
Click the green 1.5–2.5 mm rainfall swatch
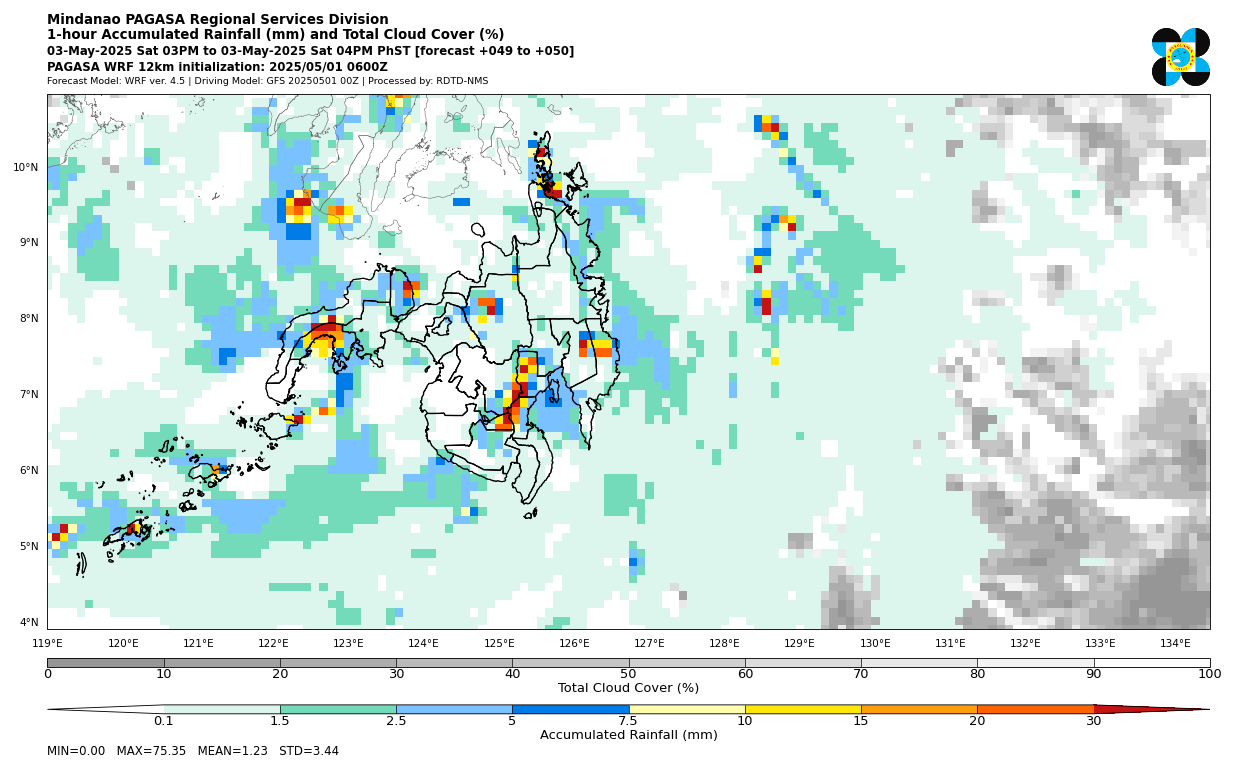[338, 709]
